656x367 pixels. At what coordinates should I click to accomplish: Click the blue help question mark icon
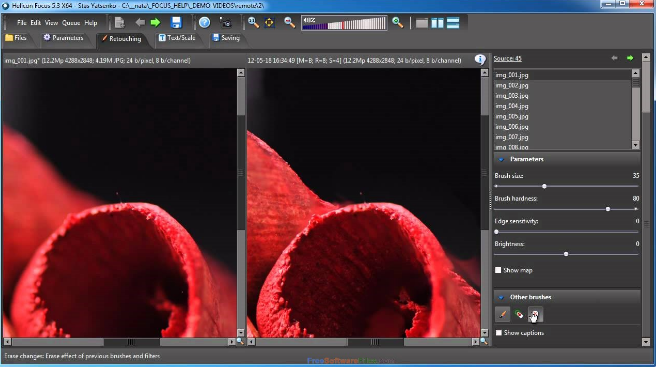(204, 23)
